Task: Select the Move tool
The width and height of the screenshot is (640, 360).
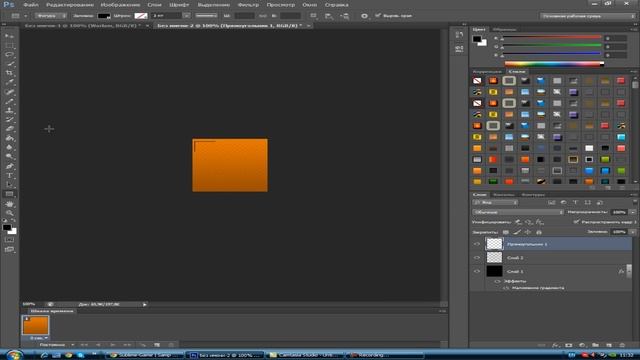Action: [9, 36]
